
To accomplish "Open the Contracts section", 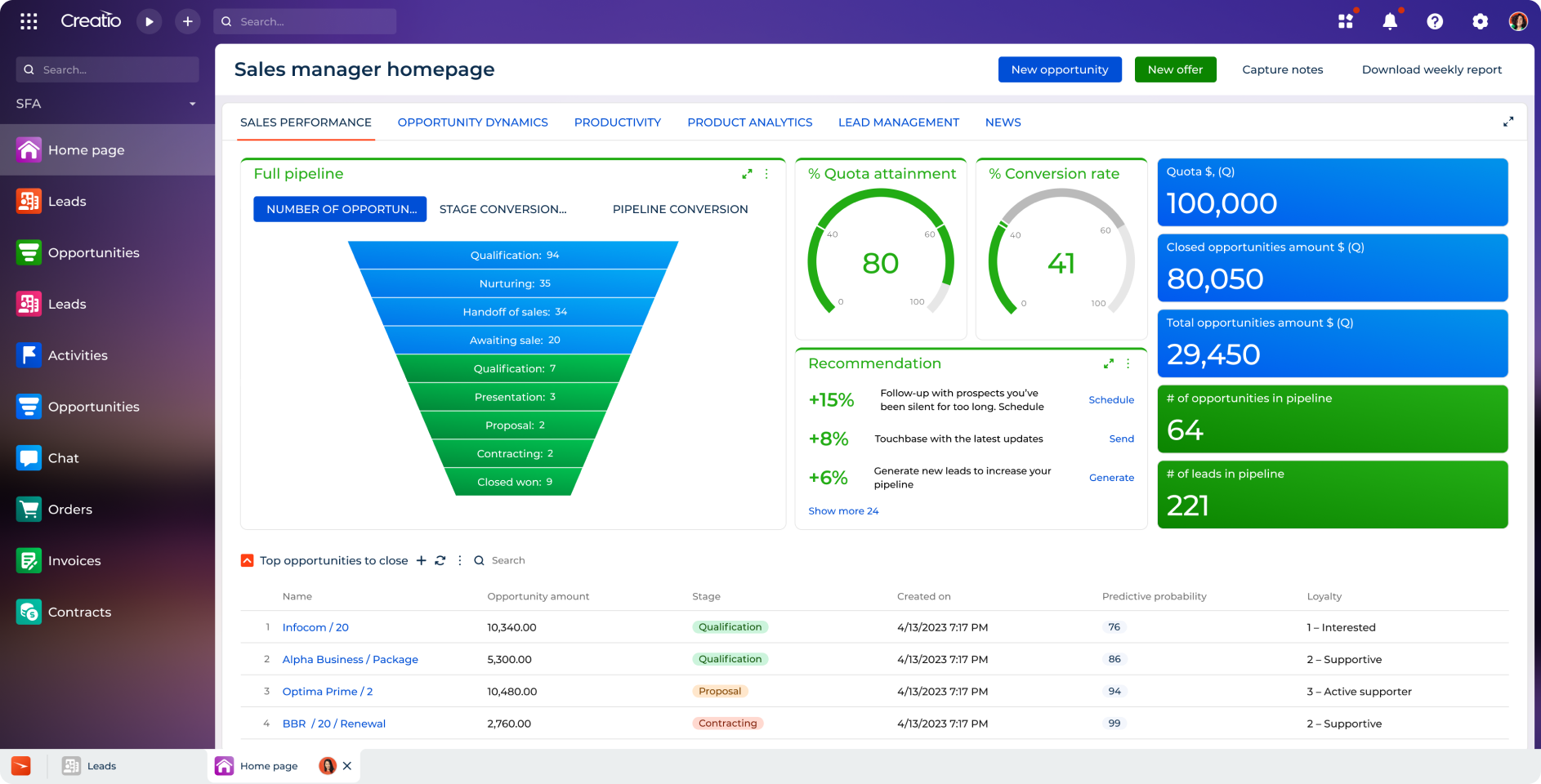I will pos(79,612).
